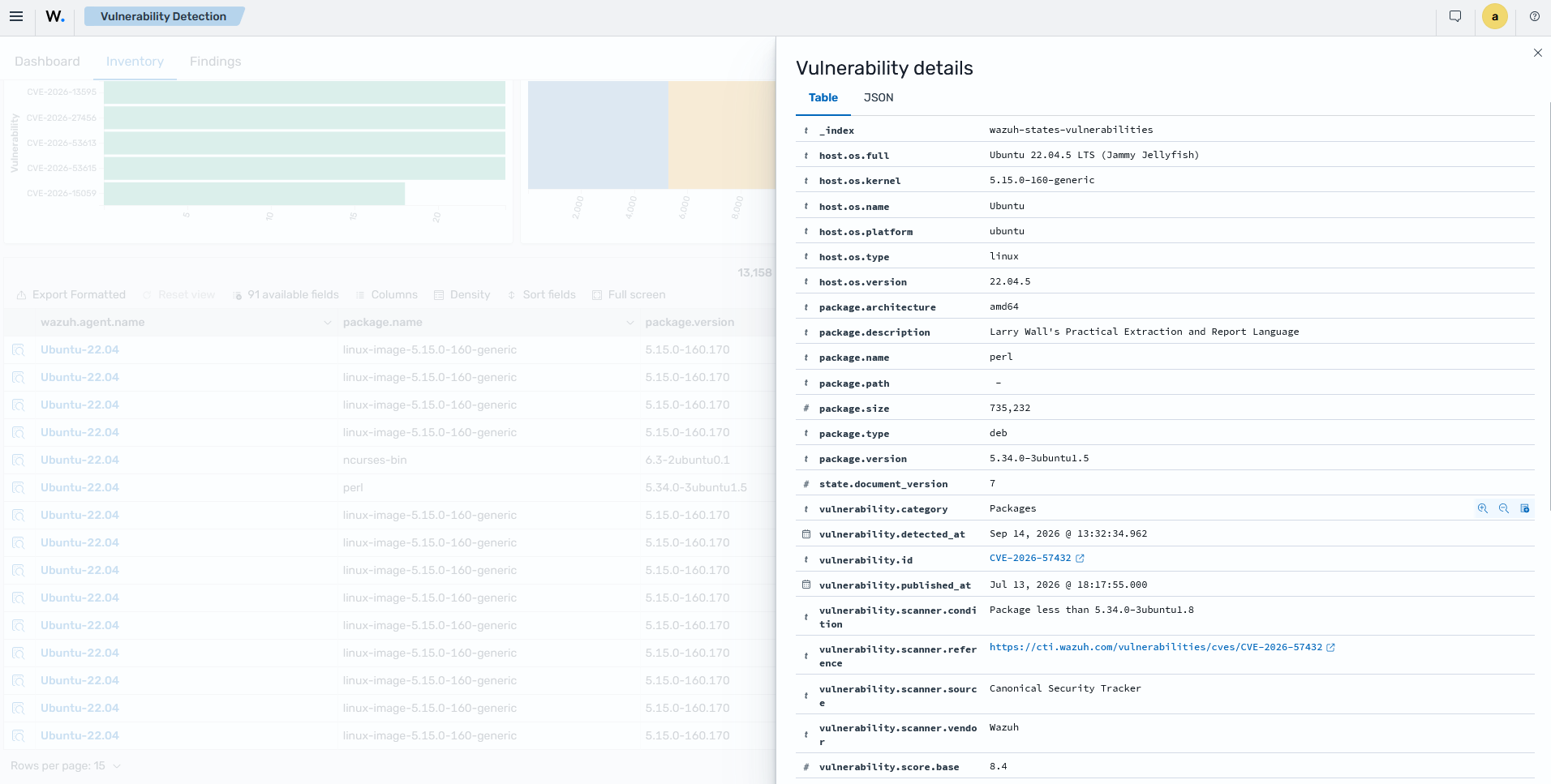Screen dimensions: 1551x784
Task: Inspect details of the perl package row
Action: 18,487
